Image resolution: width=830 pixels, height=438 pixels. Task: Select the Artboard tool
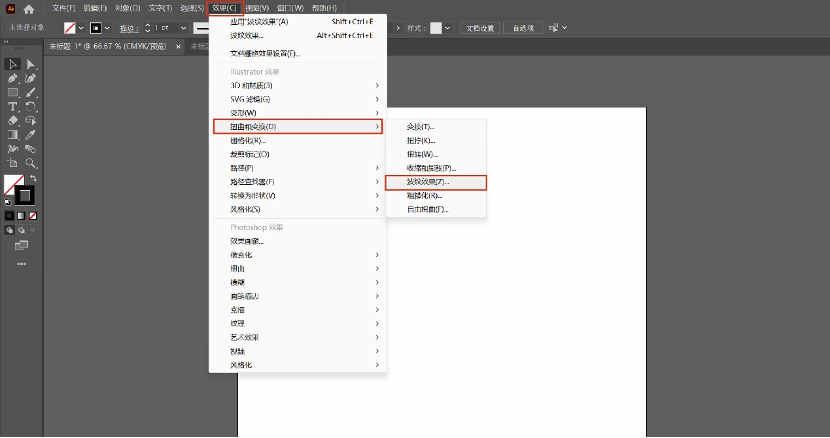13,163
